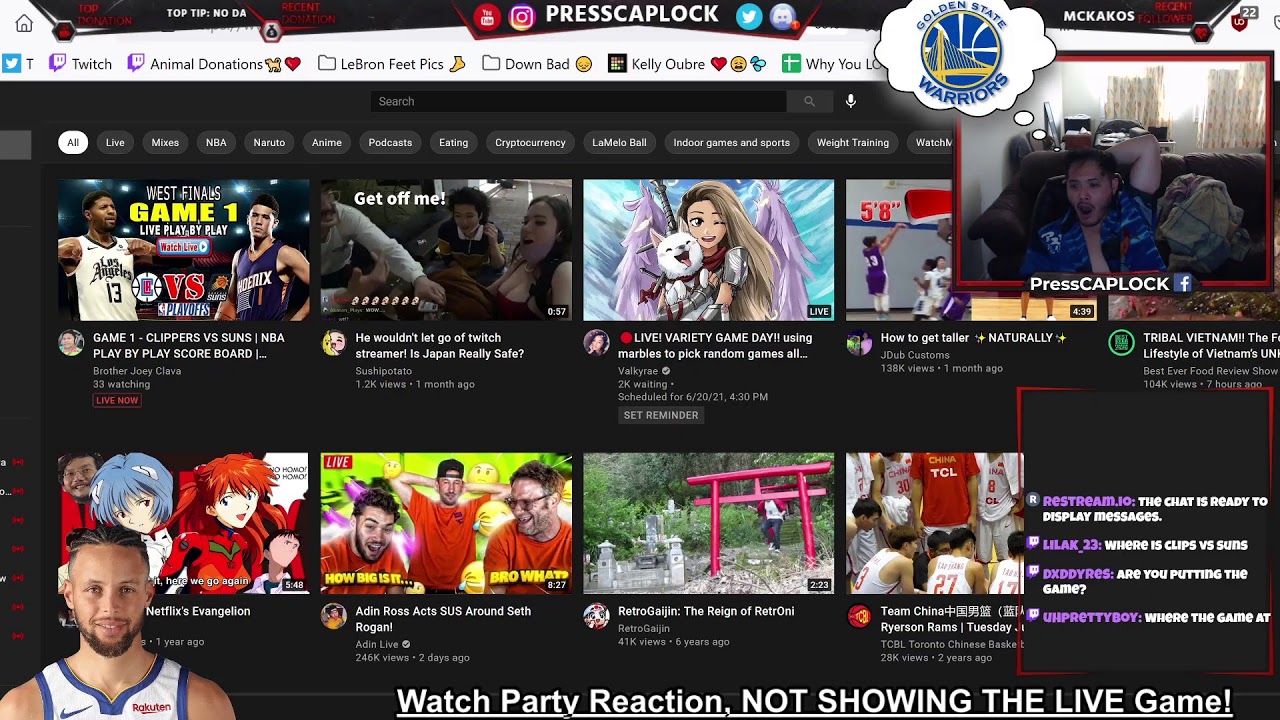Open title 'RetroGaijin: The Reign of RetrOni'

[x=706, y=611]
